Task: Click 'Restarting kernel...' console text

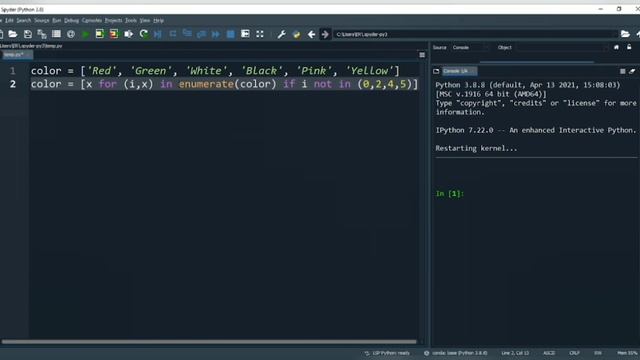Action: [476, 148]
